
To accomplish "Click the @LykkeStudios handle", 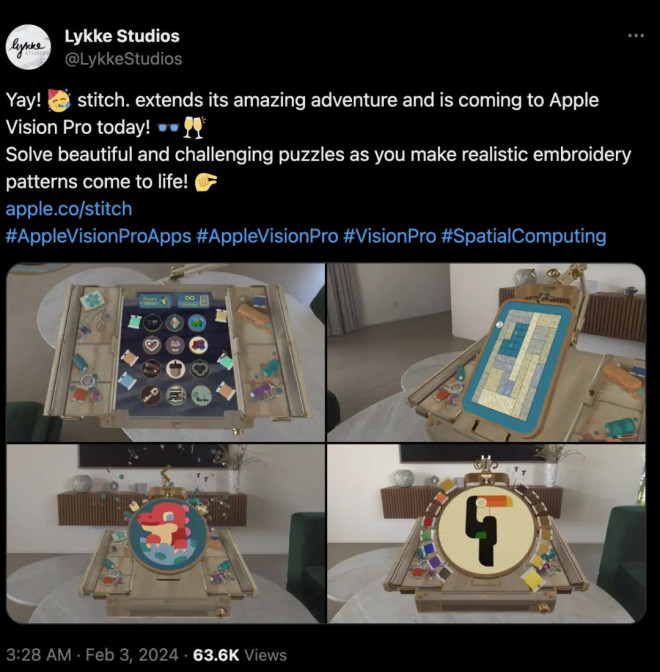I will (123, 59).
